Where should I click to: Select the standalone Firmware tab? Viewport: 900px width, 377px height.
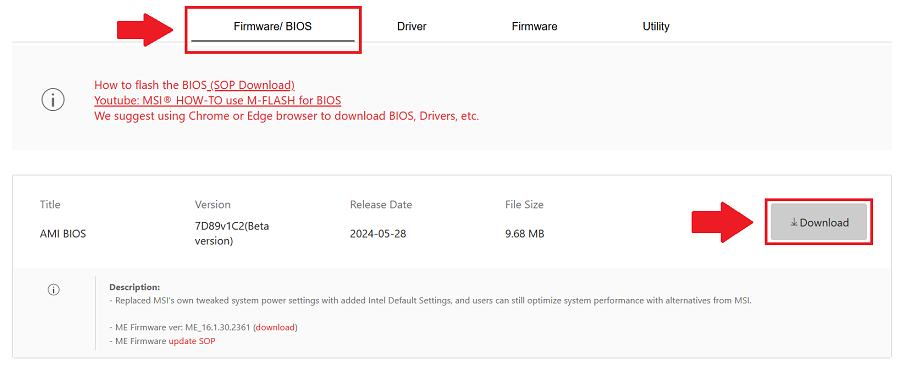534,26
